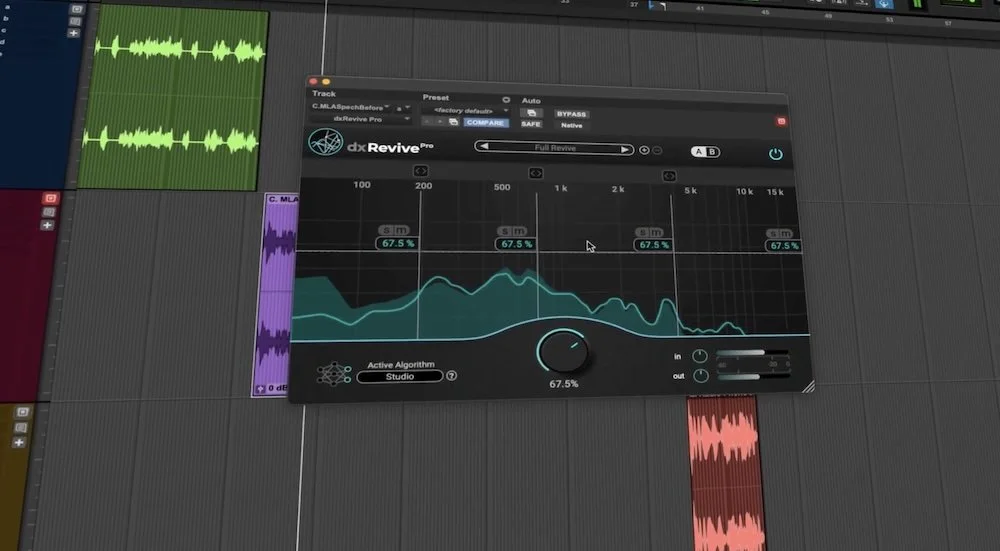Click the plus icon on the blue track
Image resolution: width=1000 pixels, height=551 pixels.
tap(74, 33)
